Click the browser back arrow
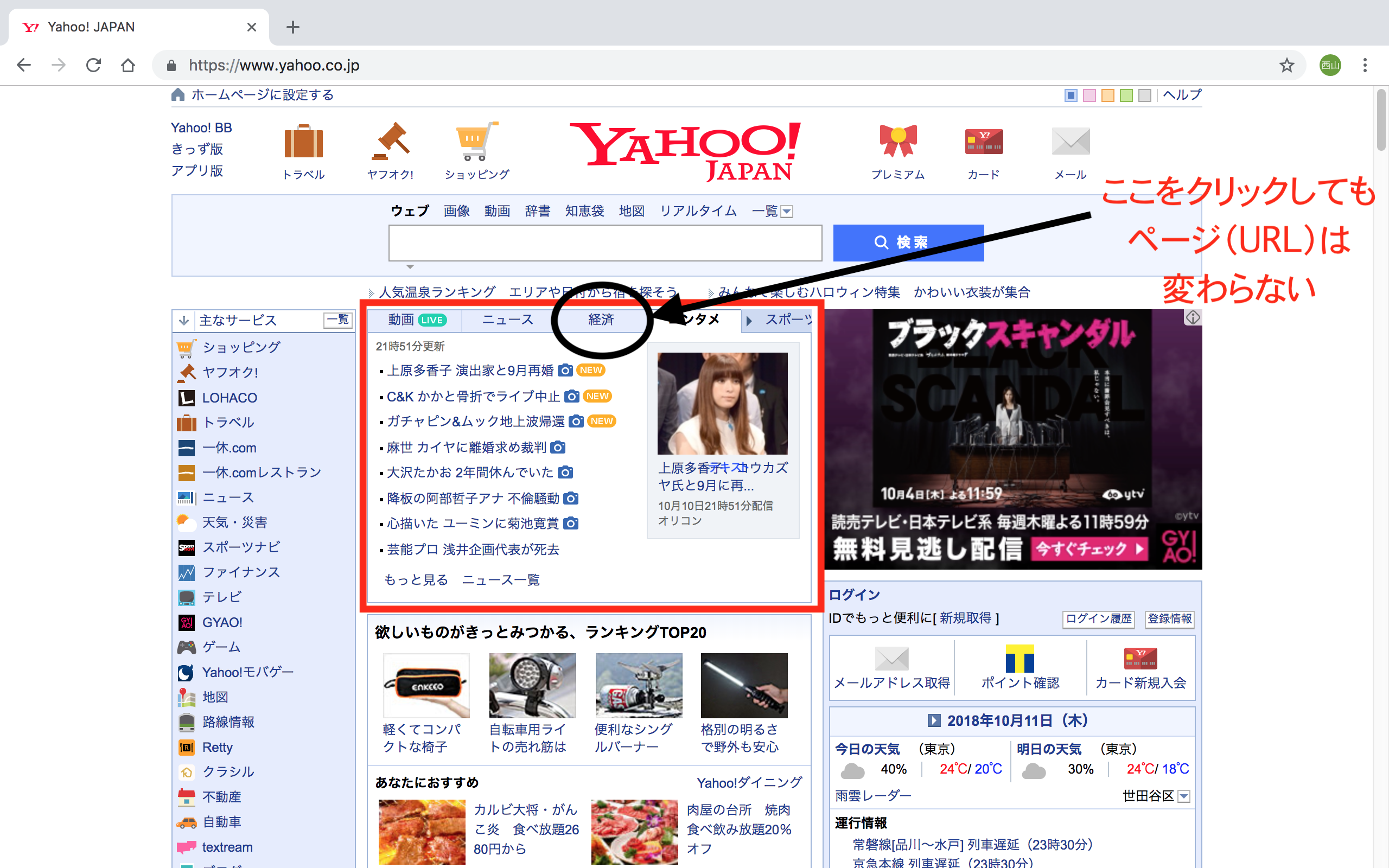The width and height of the screenshot is (1389, 868). 23,65
